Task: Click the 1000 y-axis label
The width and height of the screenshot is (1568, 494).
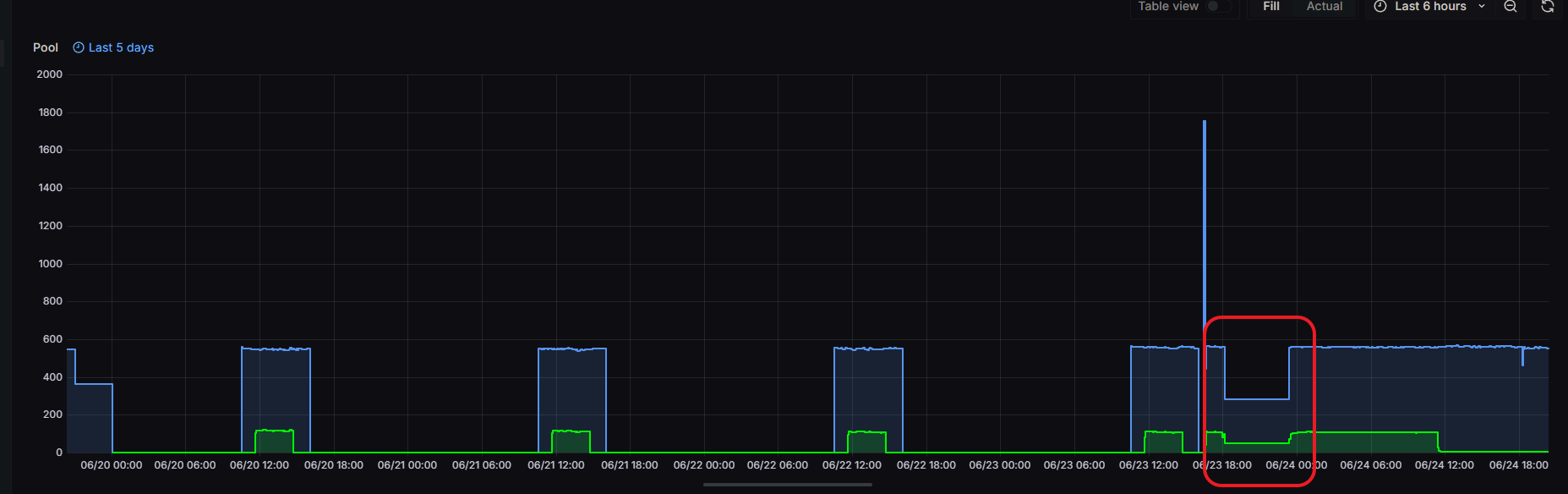Action: [51, 264]
